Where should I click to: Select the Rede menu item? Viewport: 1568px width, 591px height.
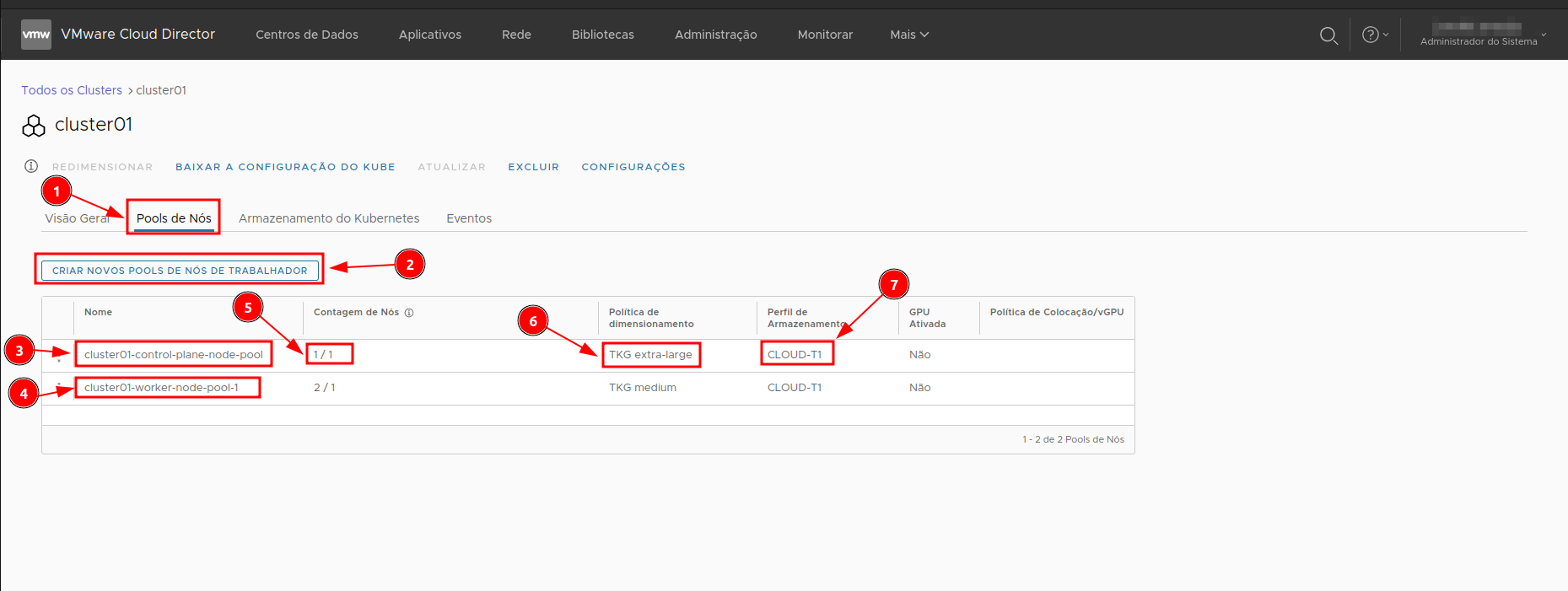516,35
